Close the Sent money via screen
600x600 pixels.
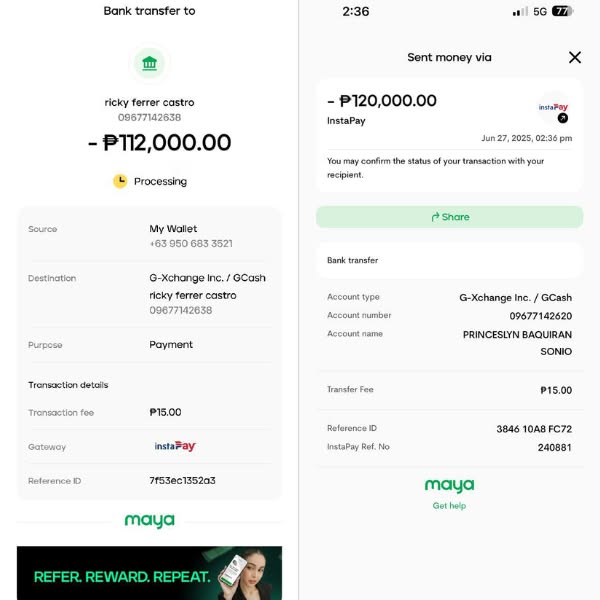click(575, 57)
